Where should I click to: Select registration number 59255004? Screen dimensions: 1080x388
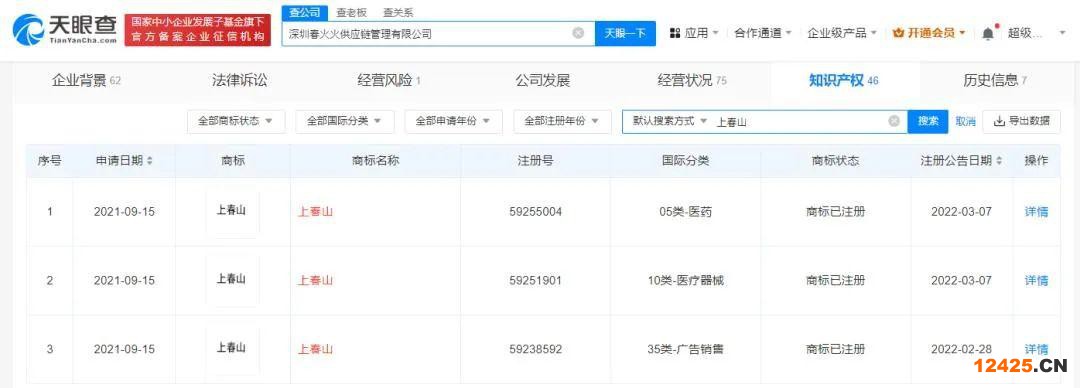[x=536, y=212]
